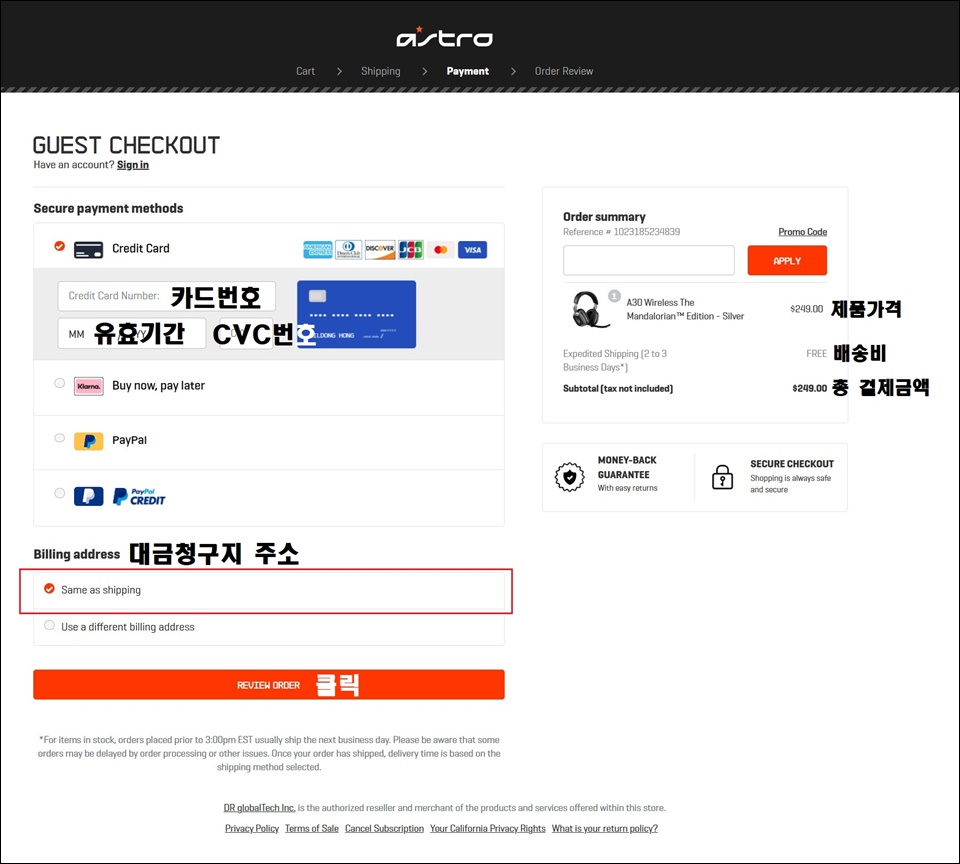Viewport: 960px width, 864px height.
Task: Choose Same as shipping billing address
Action: coord(49,588)
